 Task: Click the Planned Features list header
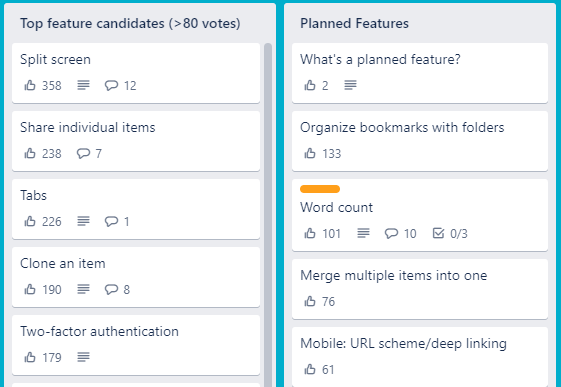click(x=354, y=23)
